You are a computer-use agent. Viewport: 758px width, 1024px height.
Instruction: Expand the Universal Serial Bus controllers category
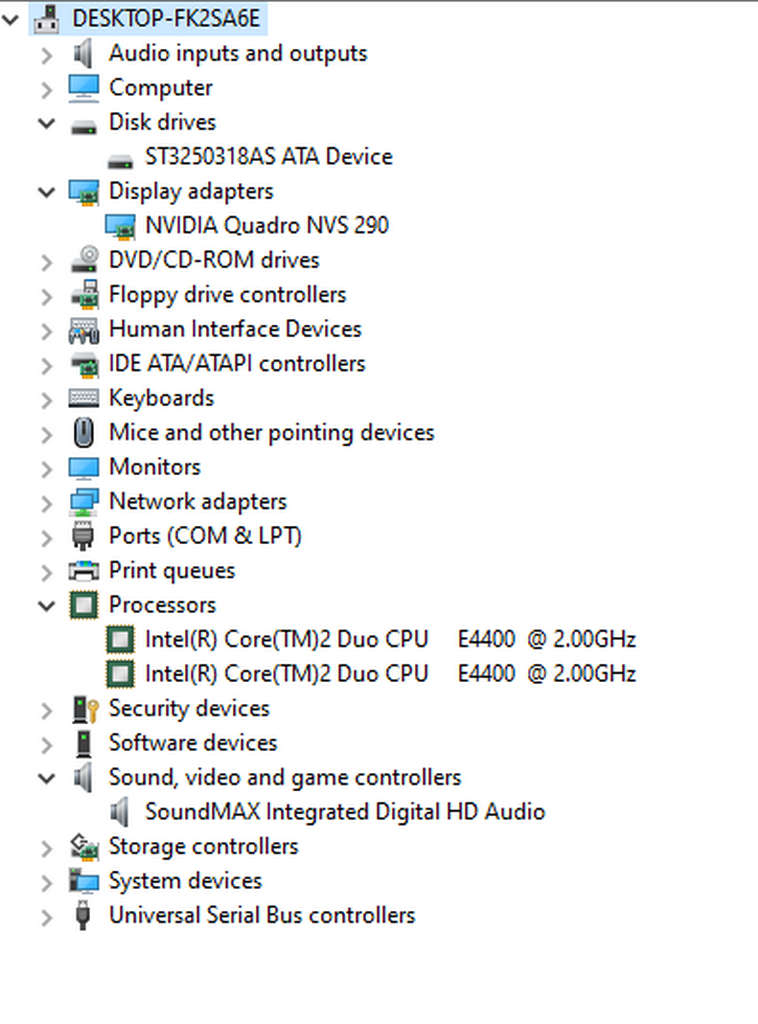47,915
